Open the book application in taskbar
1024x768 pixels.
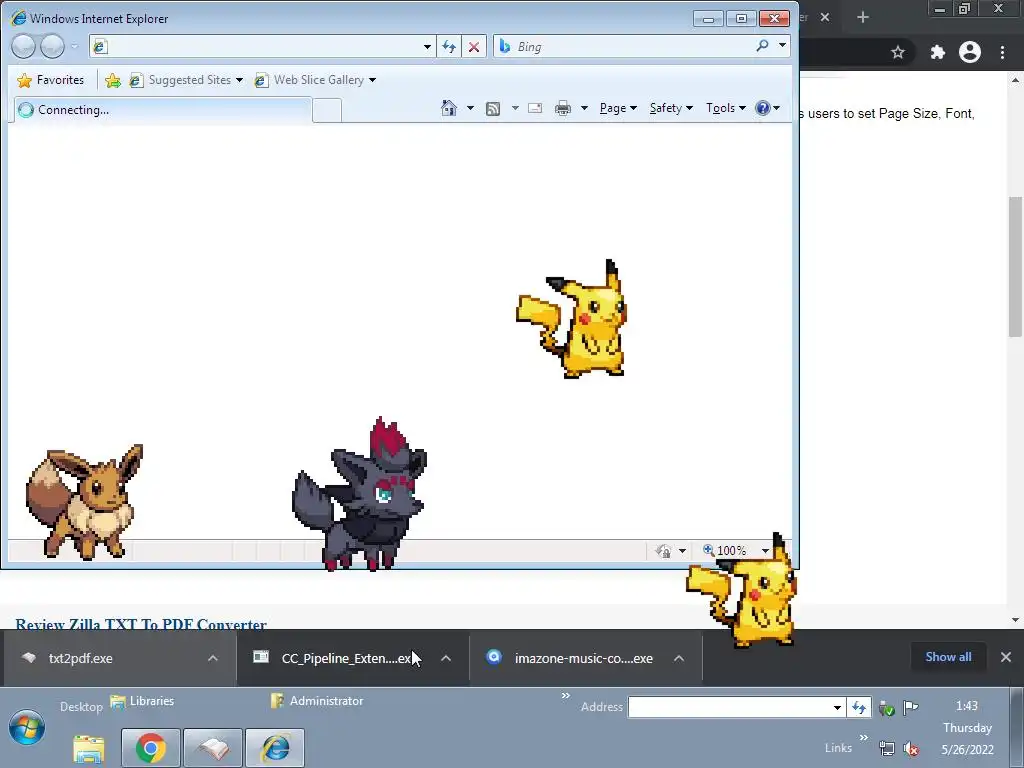(213, 748)
